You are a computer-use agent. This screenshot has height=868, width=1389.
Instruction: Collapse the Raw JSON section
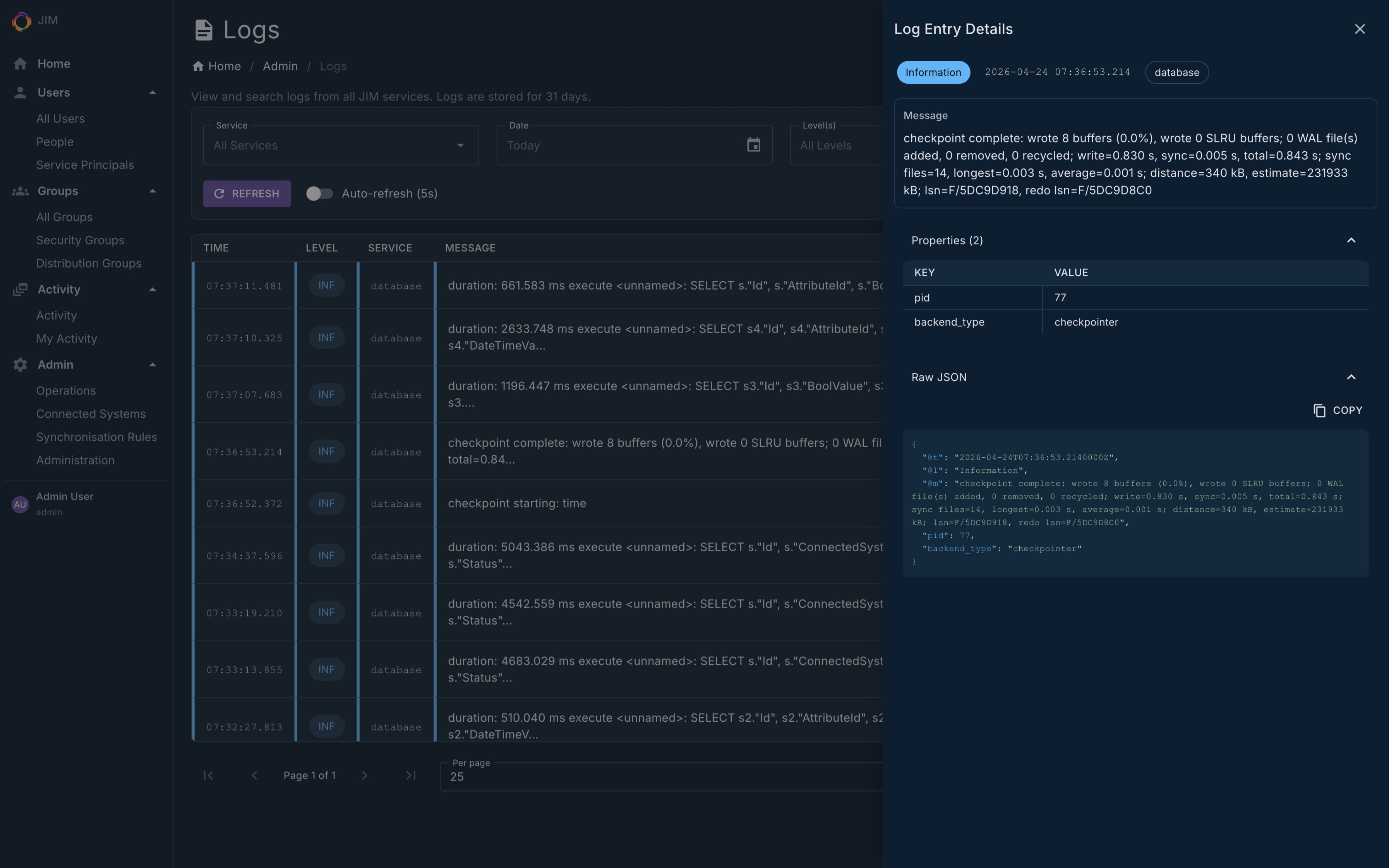(1351, 377)
